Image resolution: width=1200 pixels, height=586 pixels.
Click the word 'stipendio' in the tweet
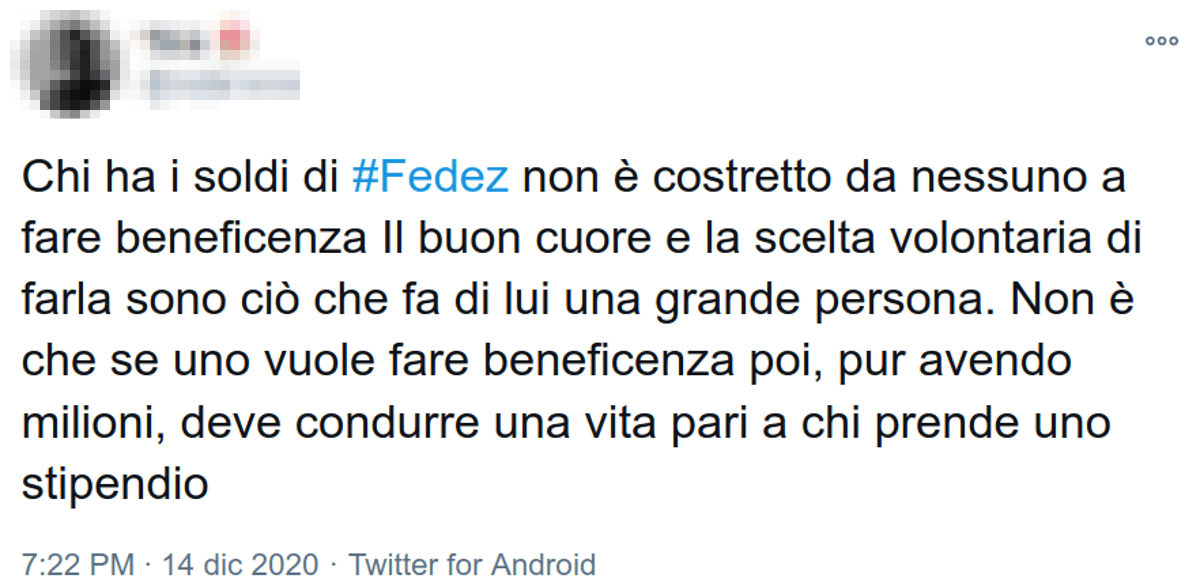(115, 484)
